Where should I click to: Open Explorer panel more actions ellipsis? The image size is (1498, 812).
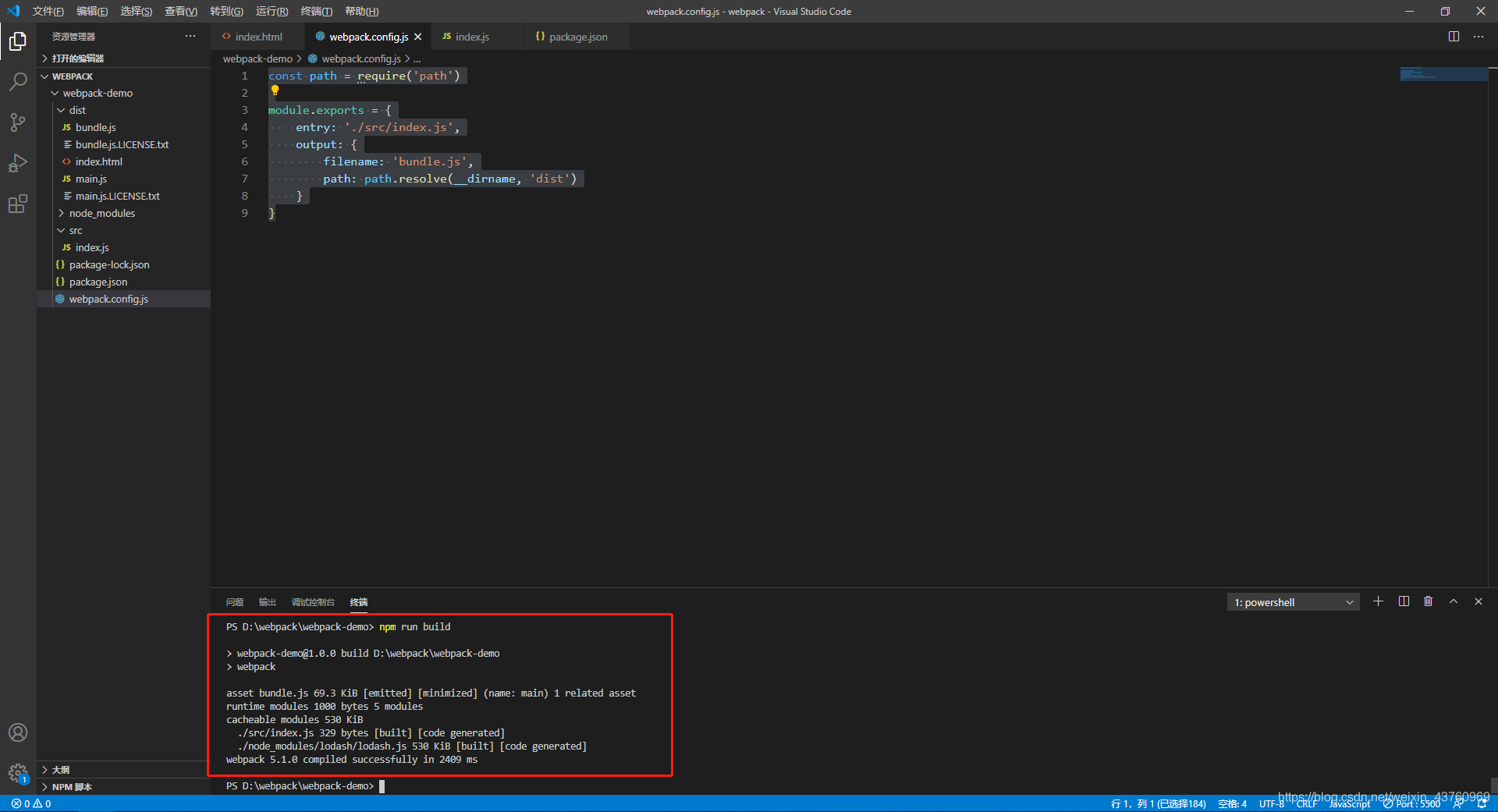tap(190, 37)
